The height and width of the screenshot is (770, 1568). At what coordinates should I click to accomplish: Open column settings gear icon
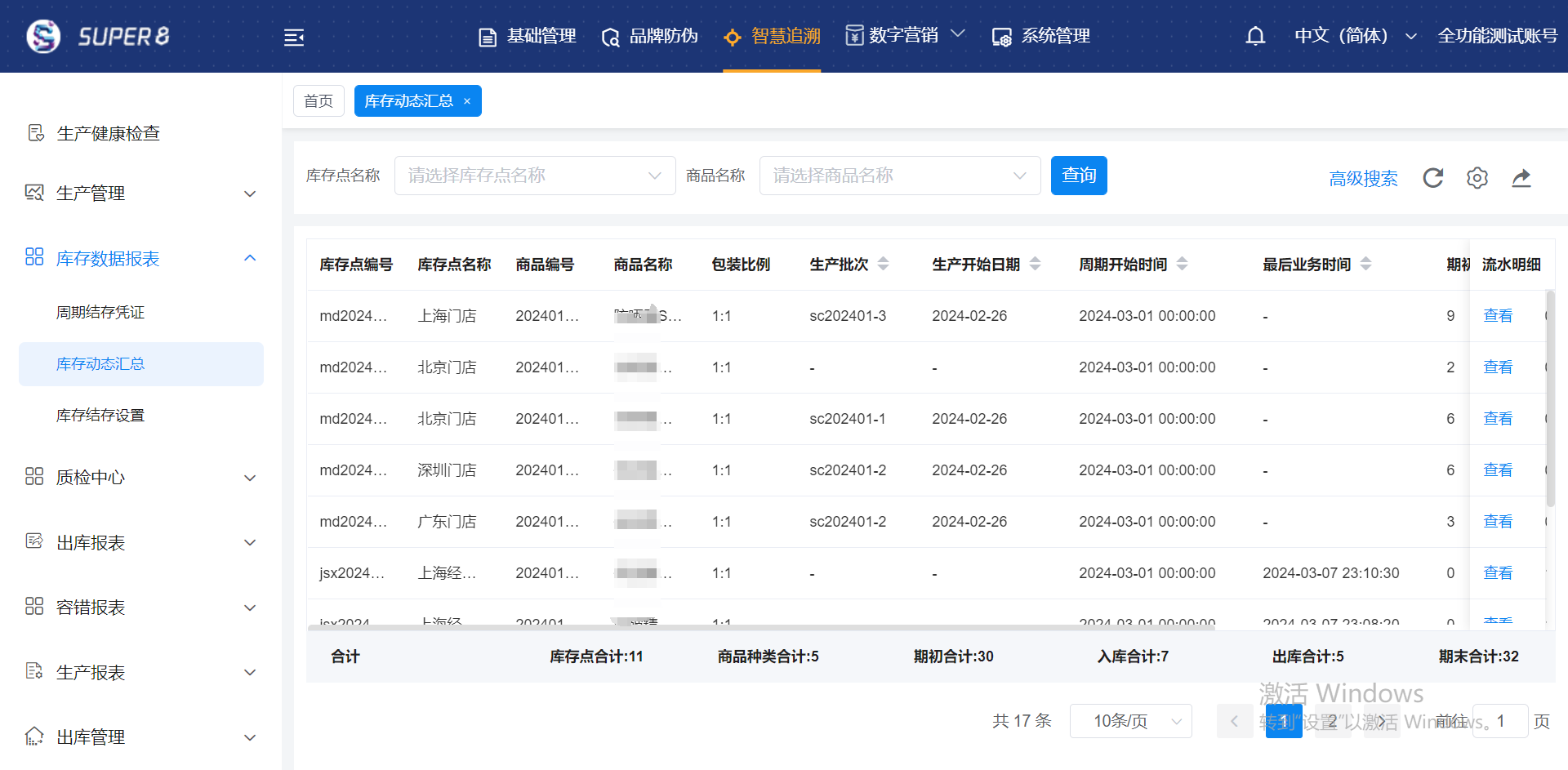(1477, 178)
